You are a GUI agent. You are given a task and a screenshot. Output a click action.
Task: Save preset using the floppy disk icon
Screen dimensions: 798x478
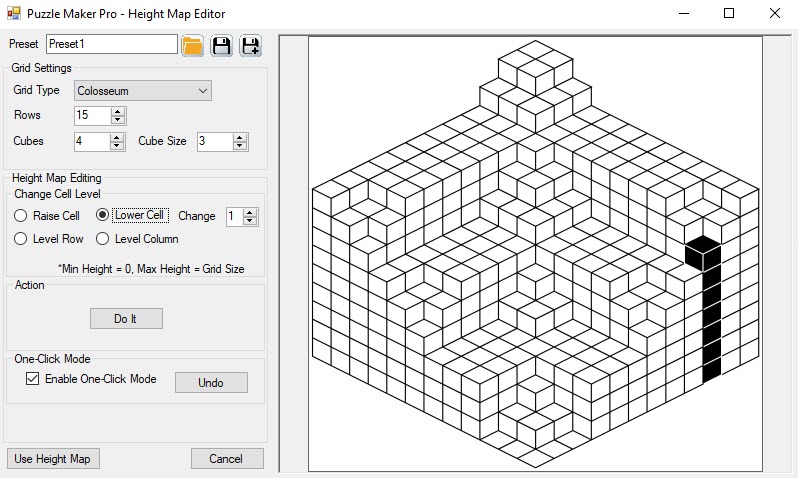(x=222, y=45)
